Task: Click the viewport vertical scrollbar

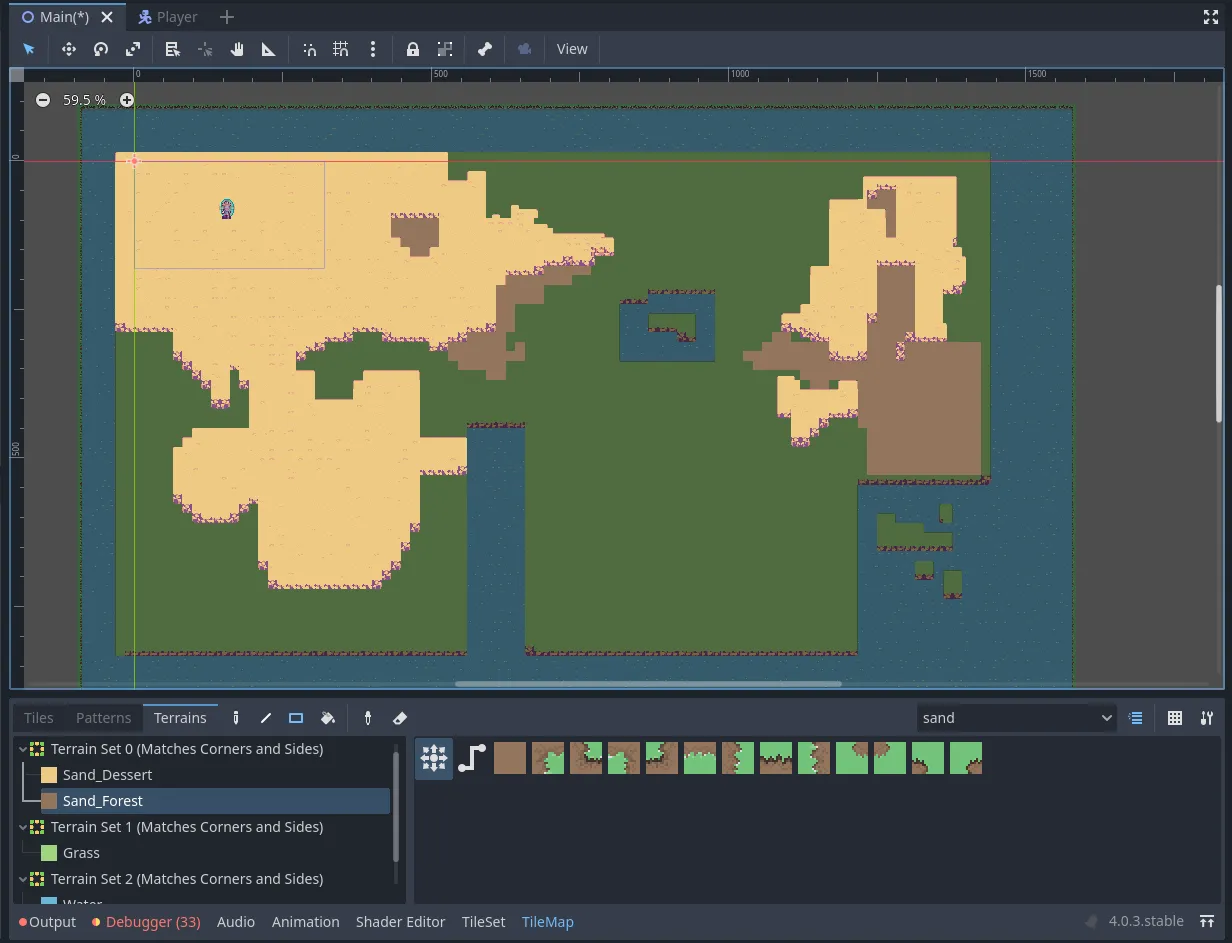Action: coord(1218,352)
